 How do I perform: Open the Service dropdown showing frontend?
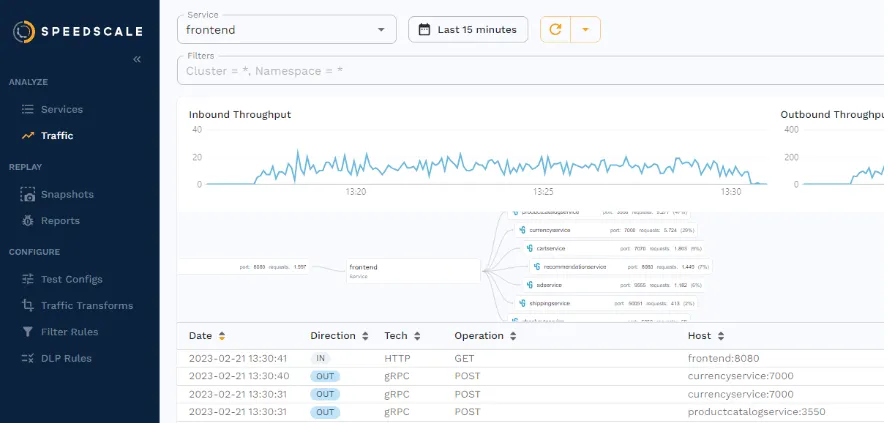(287, 29)
